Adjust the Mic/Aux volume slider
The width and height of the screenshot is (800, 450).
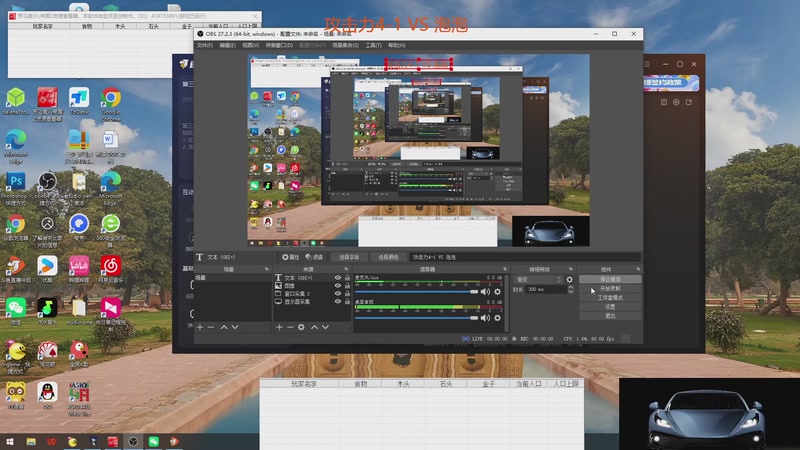[415, 291]
